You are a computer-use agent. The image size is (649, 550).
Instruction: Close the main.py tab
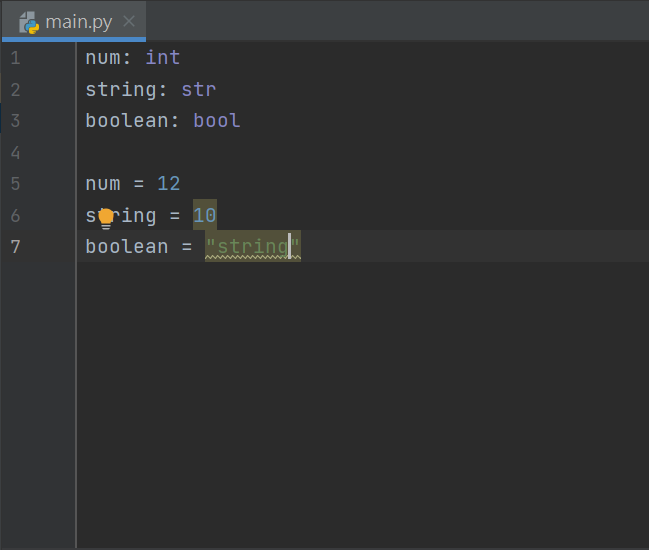(x=129, y=21)
